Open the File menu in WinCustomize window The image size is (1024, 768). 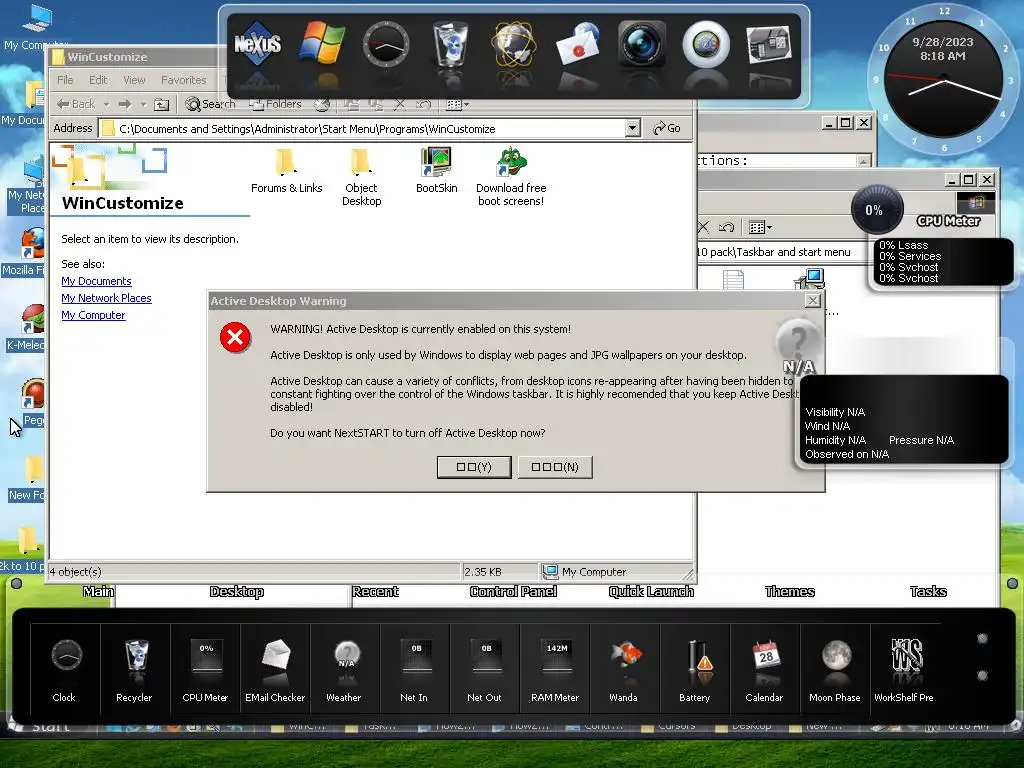pyautogui.click(x=65, y=80)
